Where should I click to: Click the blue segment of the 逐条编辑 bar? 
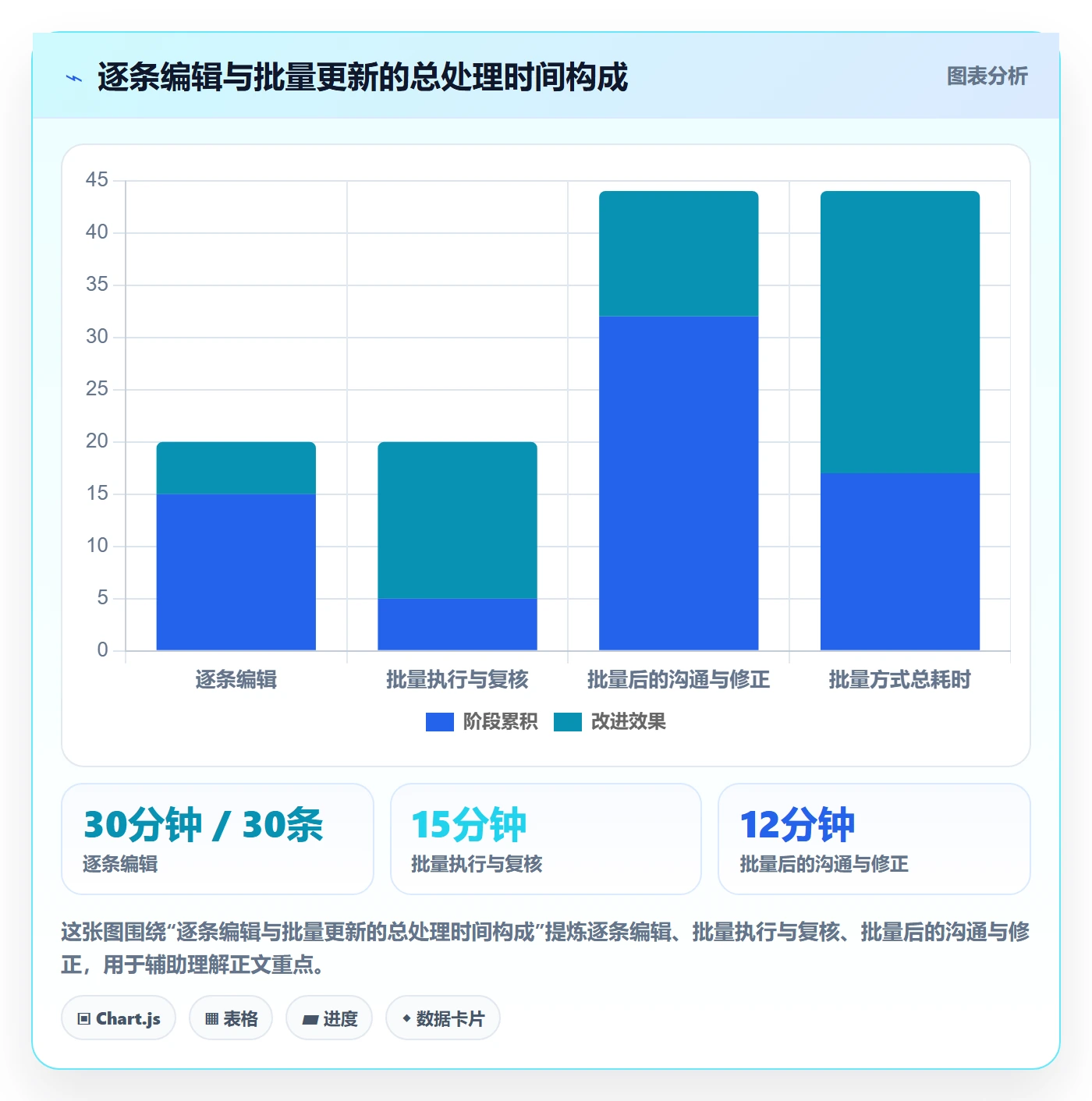click(x=236, y=572)
